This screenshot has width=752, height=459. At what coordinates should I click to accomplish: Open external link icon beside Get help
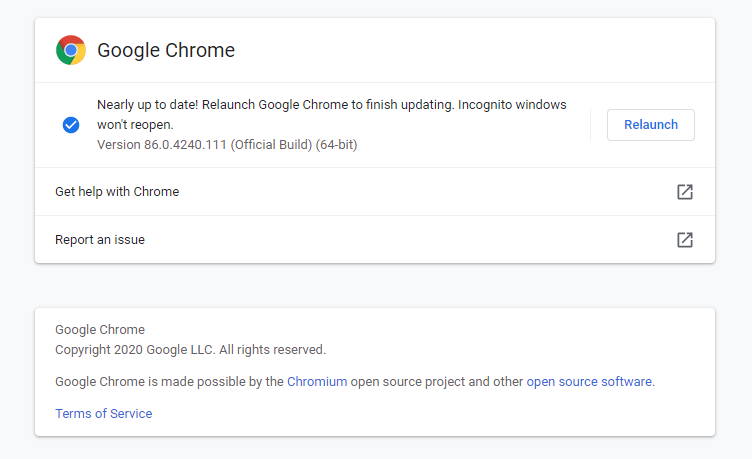click(x=685, y=192)
